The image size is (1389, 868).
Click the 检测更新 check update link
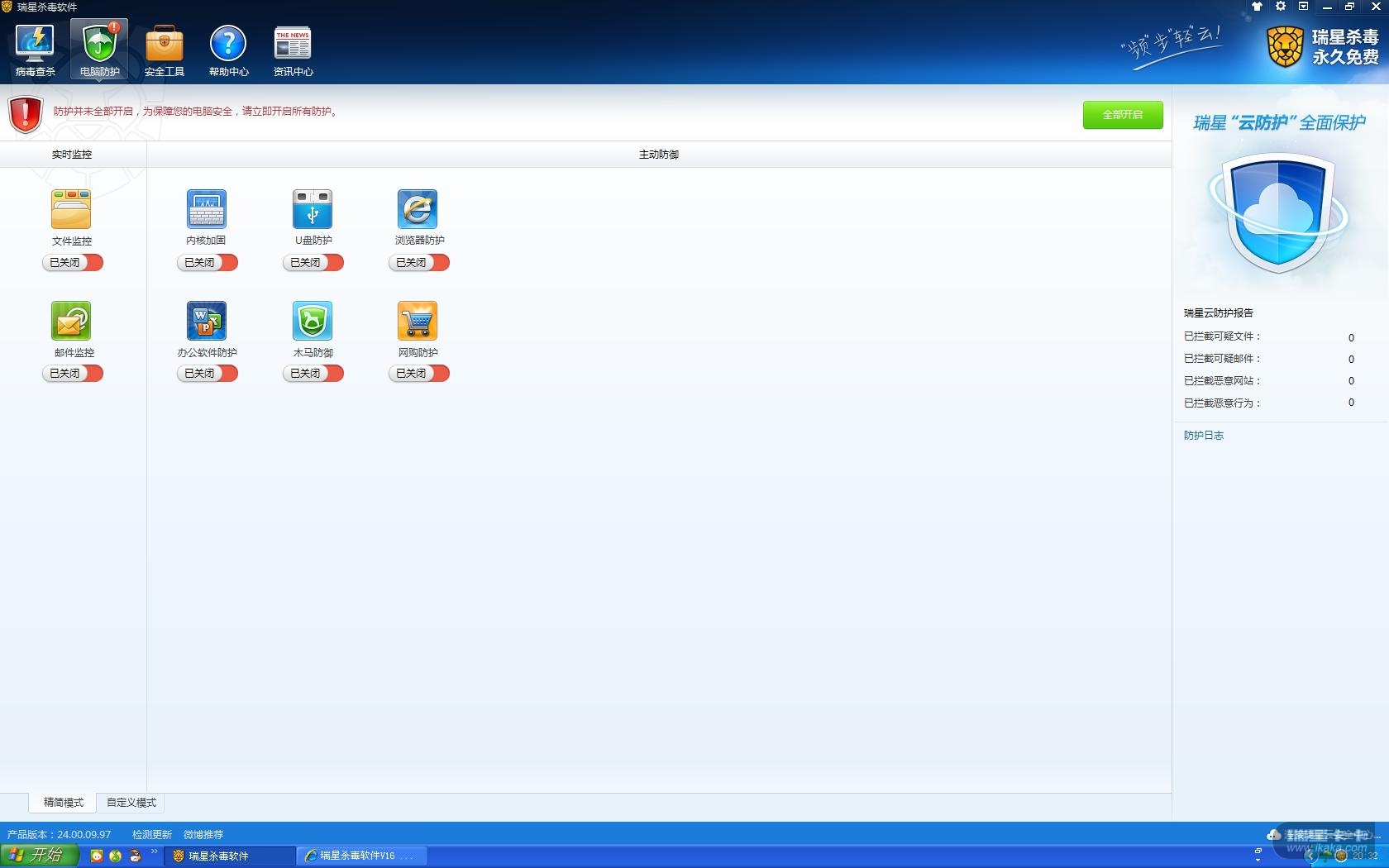click(x=152, y=835)
